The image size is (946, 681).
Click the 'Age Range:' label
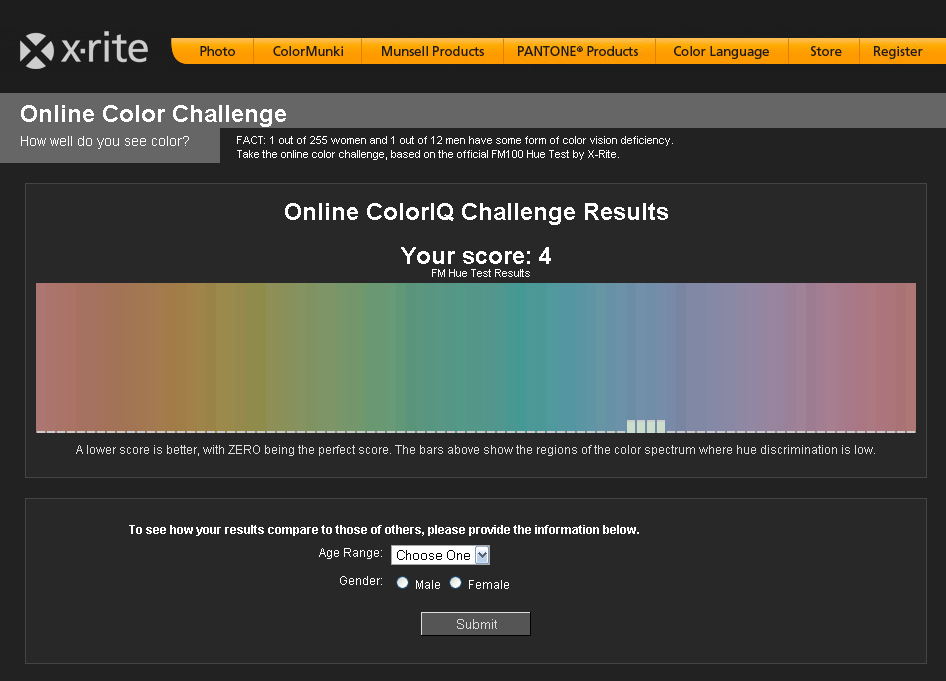point(351,553)
